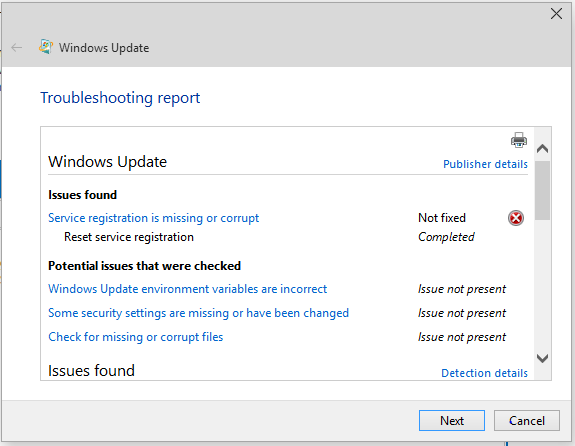Click the red Not fixed error icon
Image resolution: width=575 pixels, height=446 pixels.
(x=516, y=218)
